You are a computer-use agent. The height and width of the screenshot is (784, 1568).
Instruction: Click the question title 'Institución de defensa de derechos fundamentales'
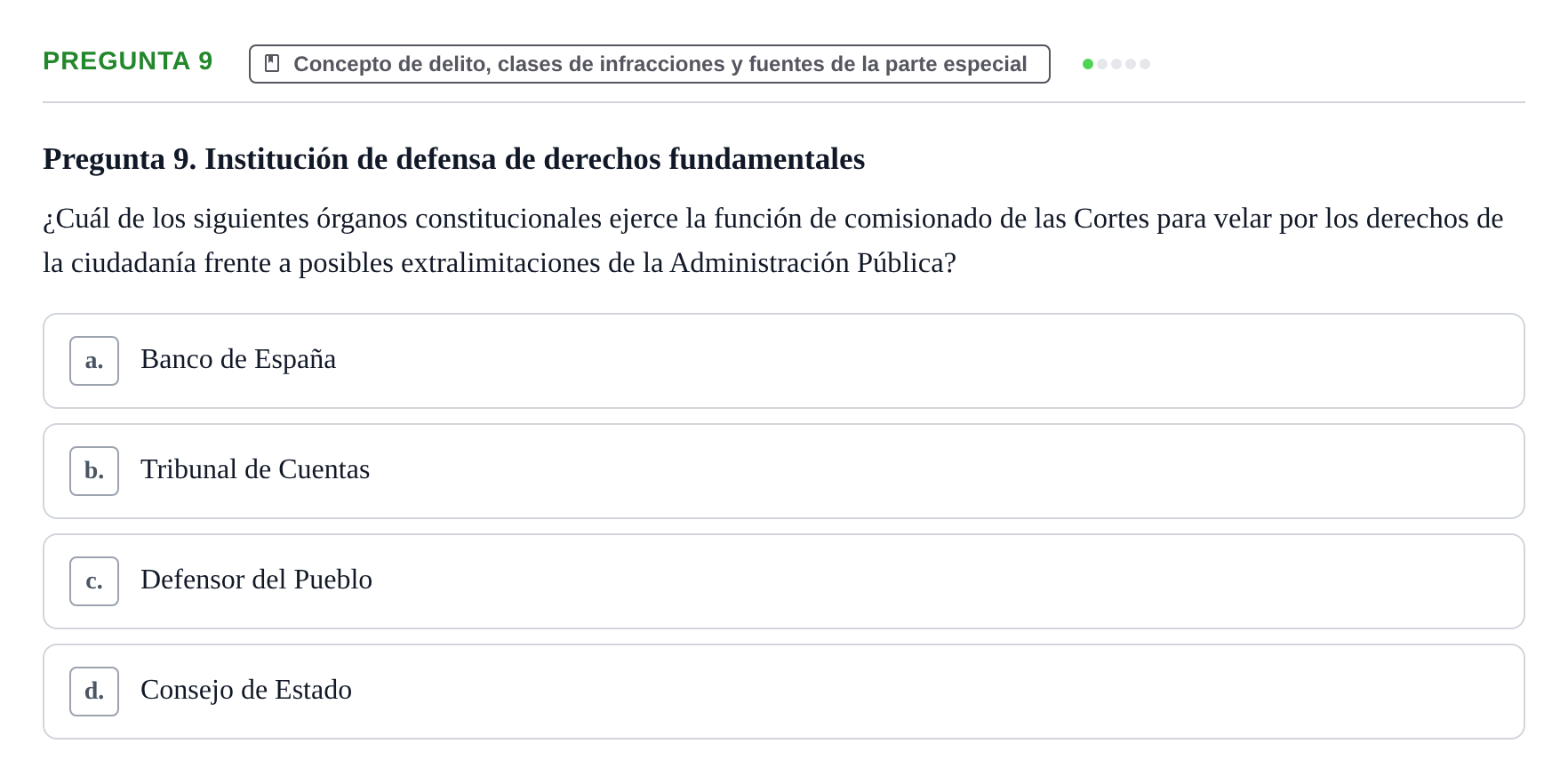pyautogui.click(x=454, y=159)
